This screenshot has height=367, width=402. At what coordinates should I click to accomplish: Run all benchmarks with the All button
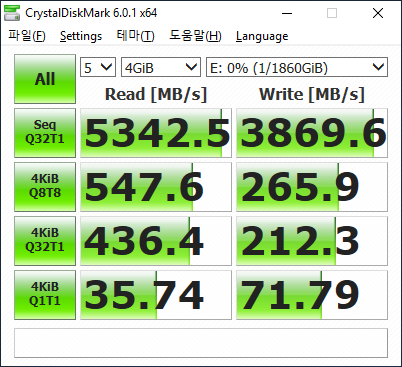[x=45, y=79]
